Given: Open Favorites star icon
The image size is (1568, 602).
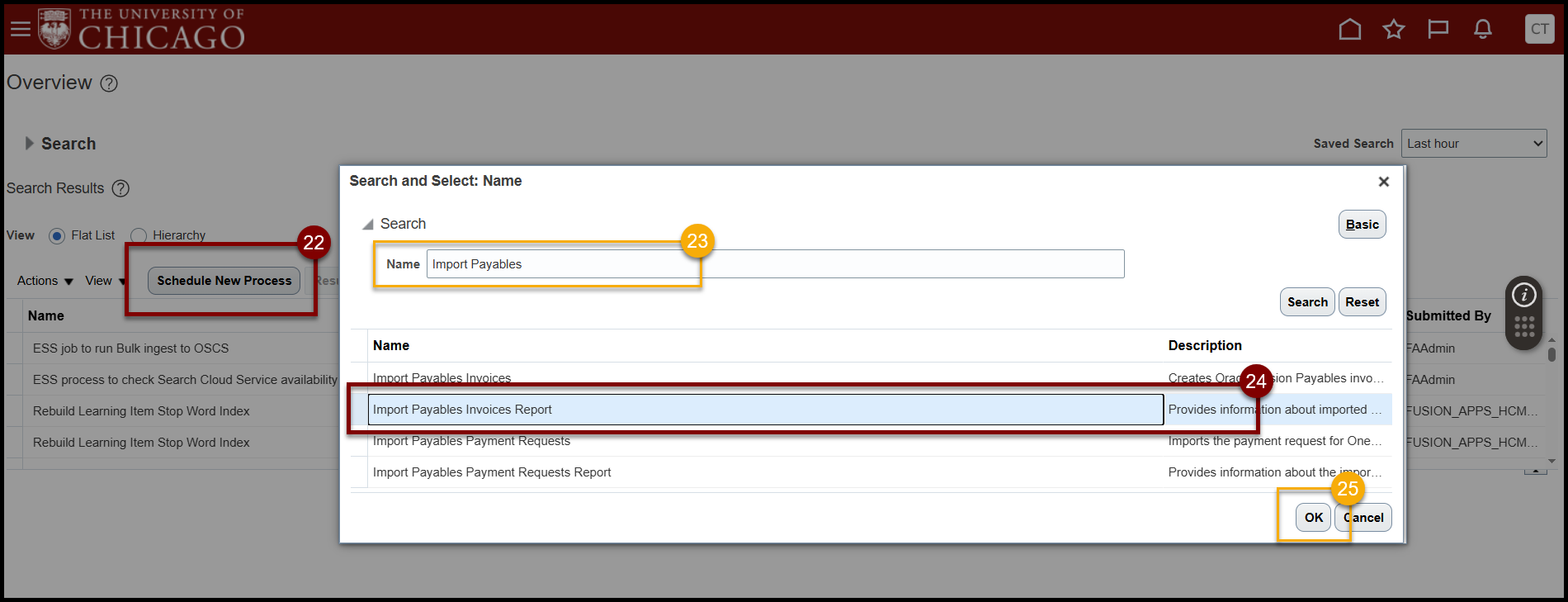Looking at the screenshot, I should coord(1394,30).
